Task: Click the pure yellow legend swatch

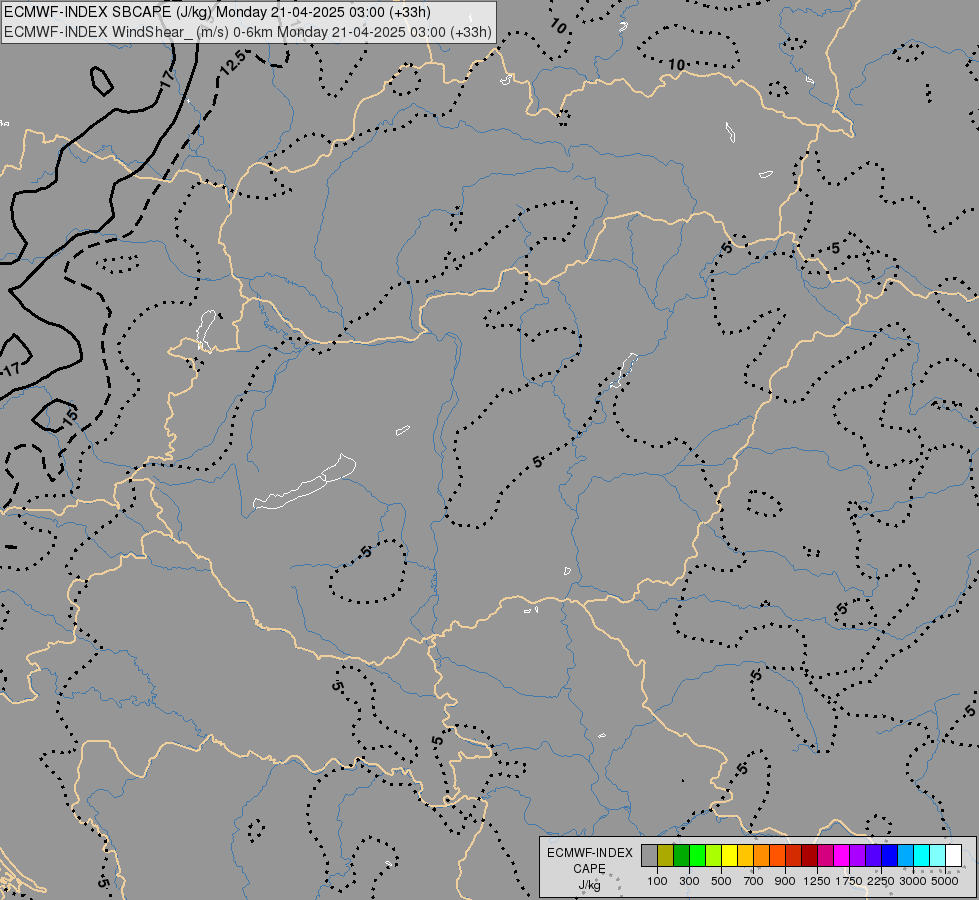Action: (729, 856)
